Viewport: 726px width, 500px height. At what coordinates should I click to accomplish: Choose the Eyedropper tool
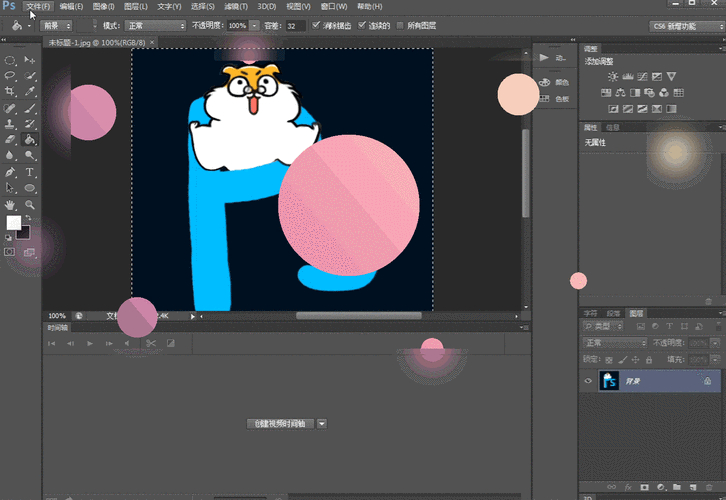(x=30, y=92)
